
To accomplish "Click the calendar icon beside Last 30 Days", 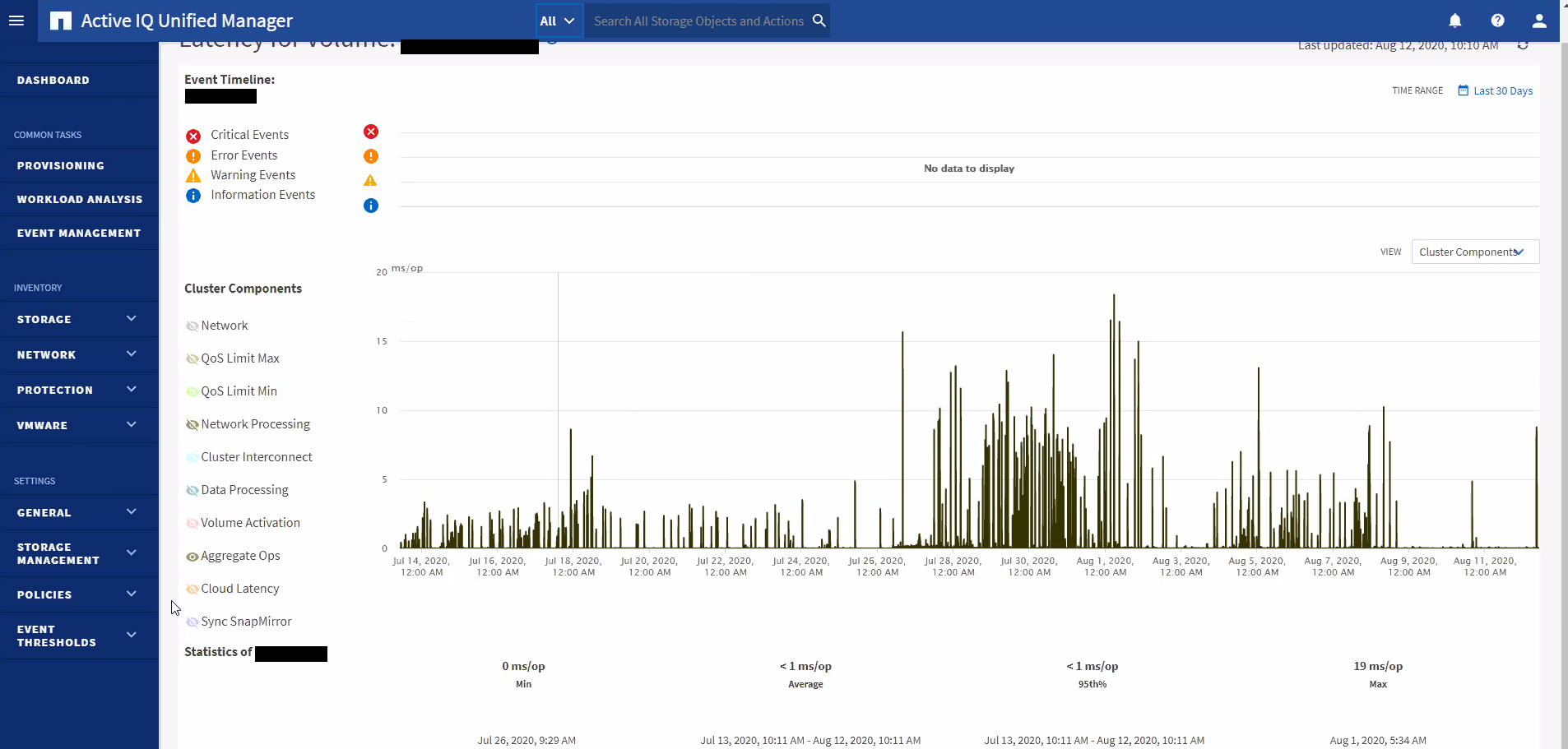I will pyautogui.click(x=1463, y=90).
